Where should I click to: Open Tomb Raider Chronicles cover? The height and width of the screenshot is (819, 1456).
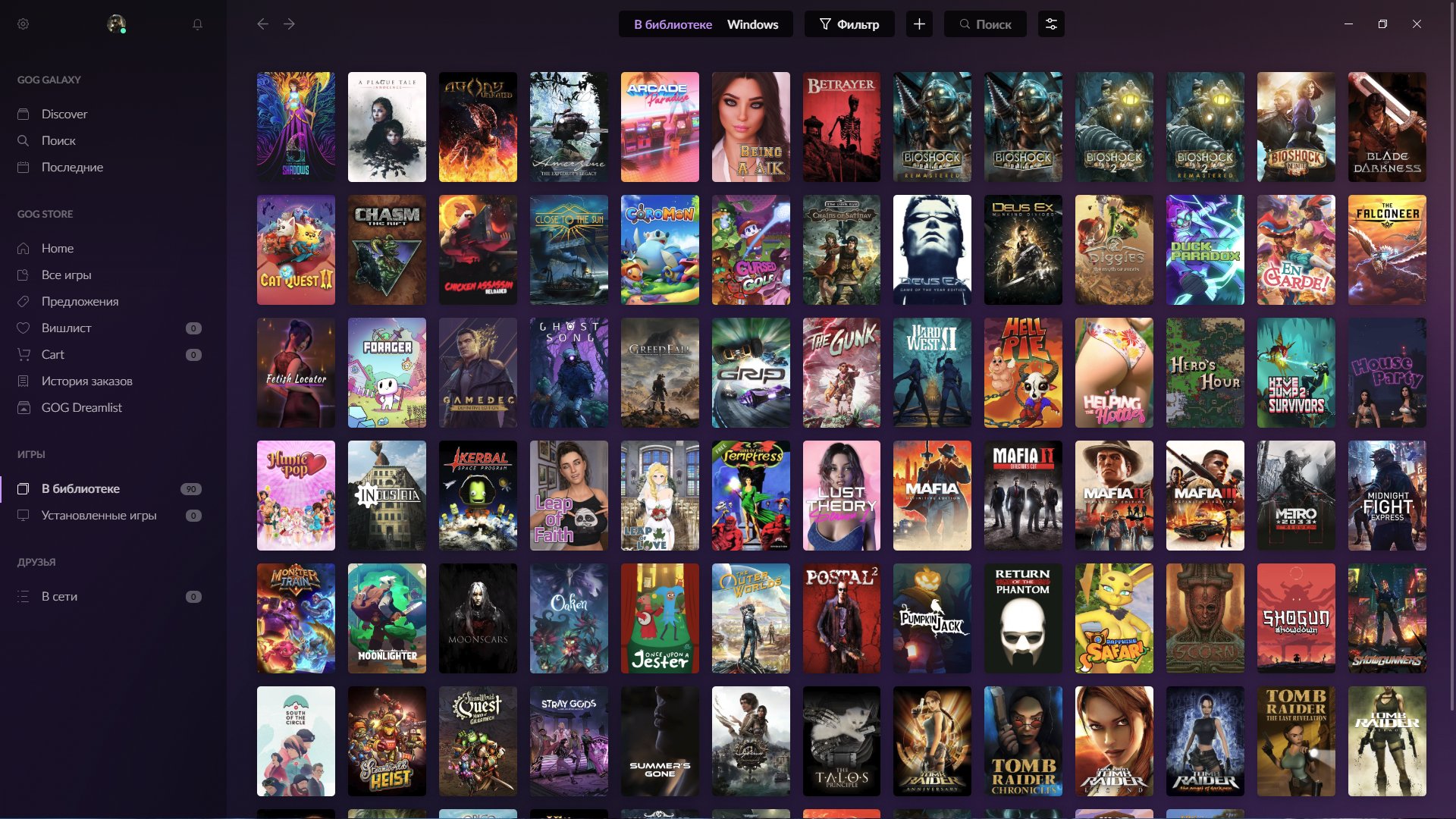pos(1023,741)
